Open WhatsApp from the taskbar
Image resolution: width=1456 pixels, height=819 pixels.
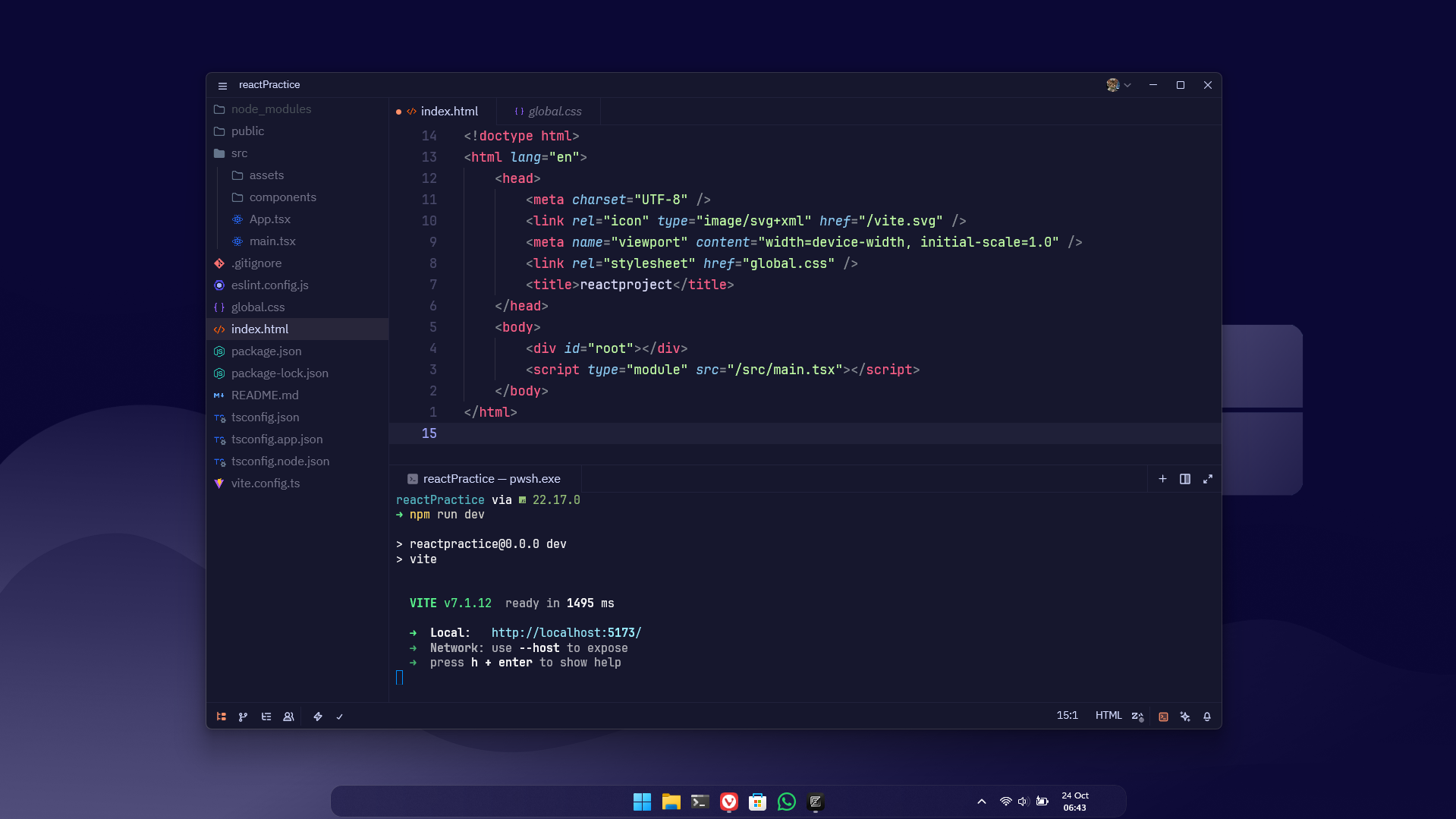pyautogui.click(x=786, y=802)
